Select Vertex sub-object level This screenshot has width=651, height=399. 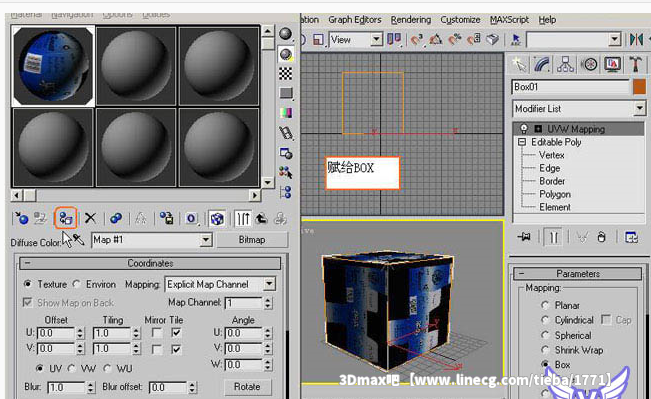coord(551,155)
